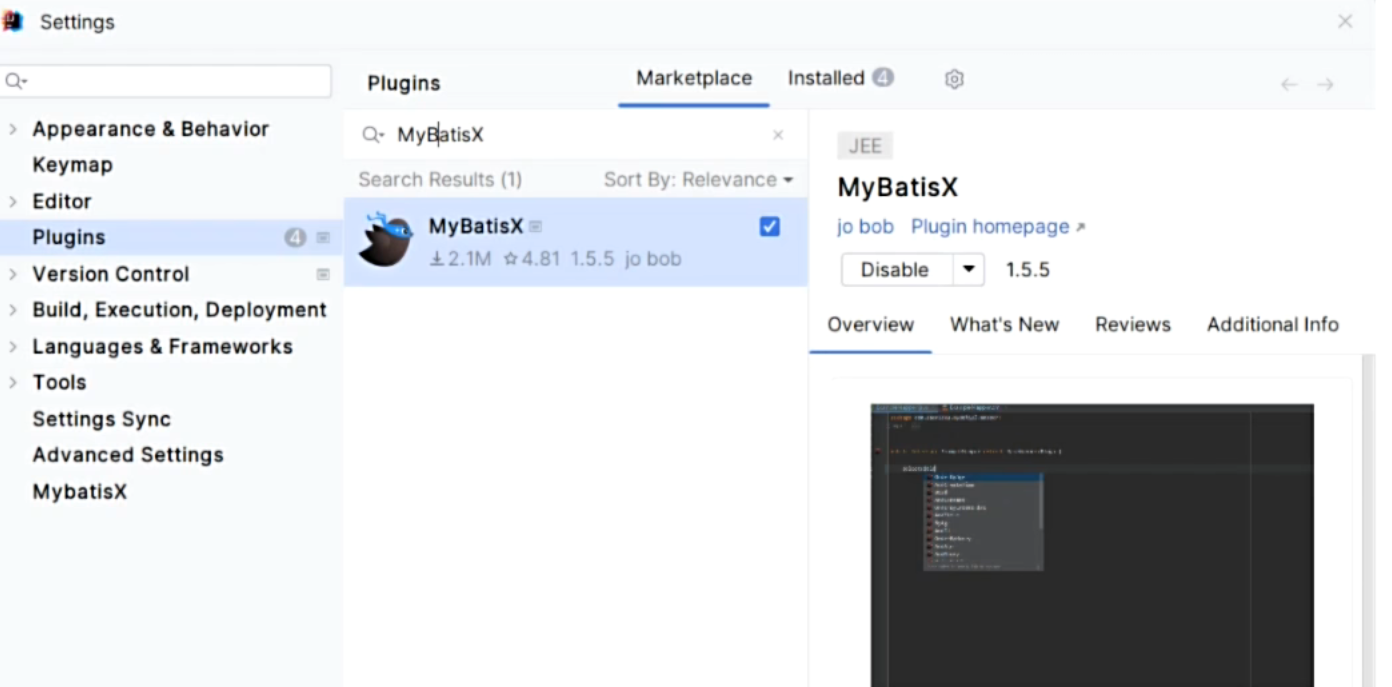Select Plugins in settings tree

point(69,238)
